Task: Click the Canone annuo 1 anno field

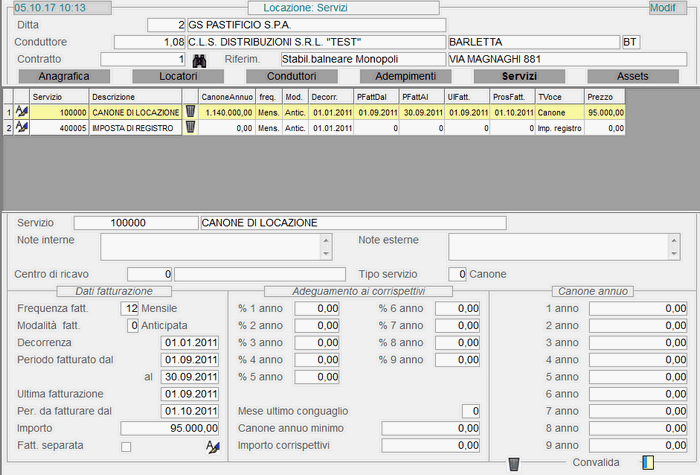Action: pos(638,308)
